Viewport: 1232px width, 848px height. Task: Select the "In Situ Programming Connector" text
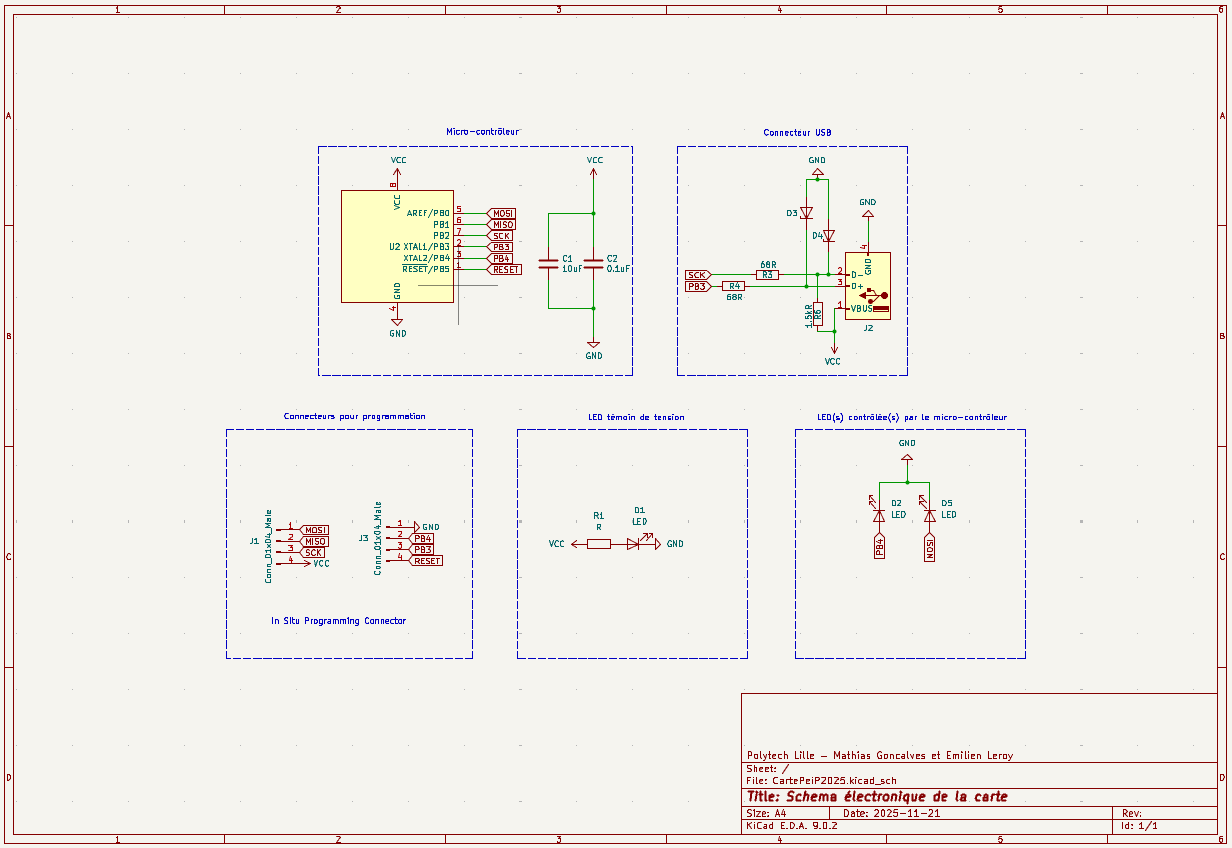point(339,621)
